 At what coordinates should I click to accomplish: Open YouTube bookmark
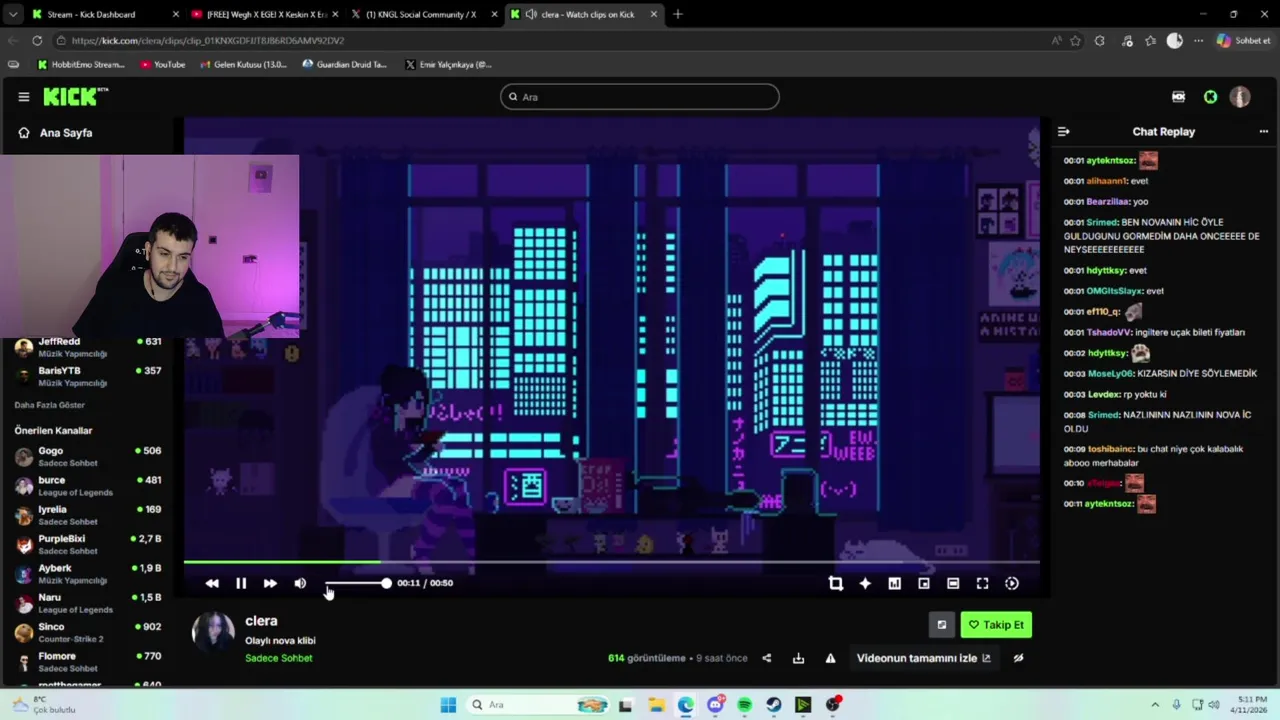pyautogui.click(x=163, y=64)
